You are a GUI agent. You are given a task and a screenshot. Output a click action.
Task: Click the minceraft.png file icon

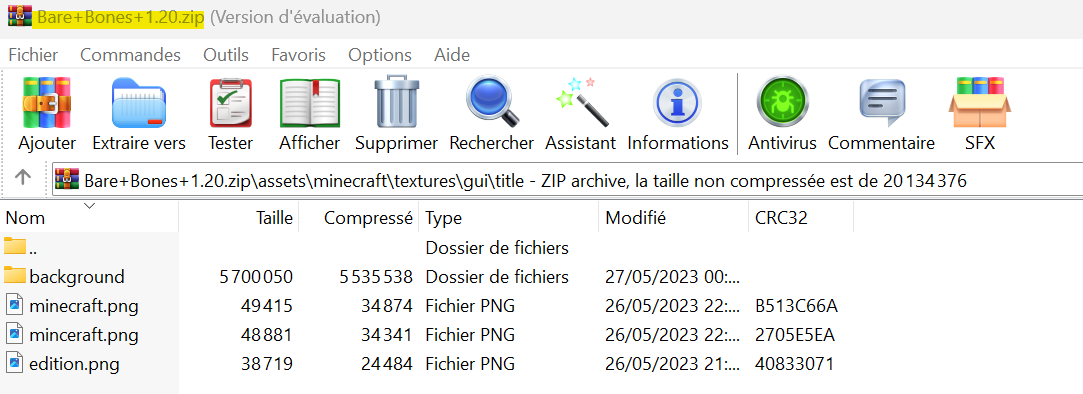(15, 334)
